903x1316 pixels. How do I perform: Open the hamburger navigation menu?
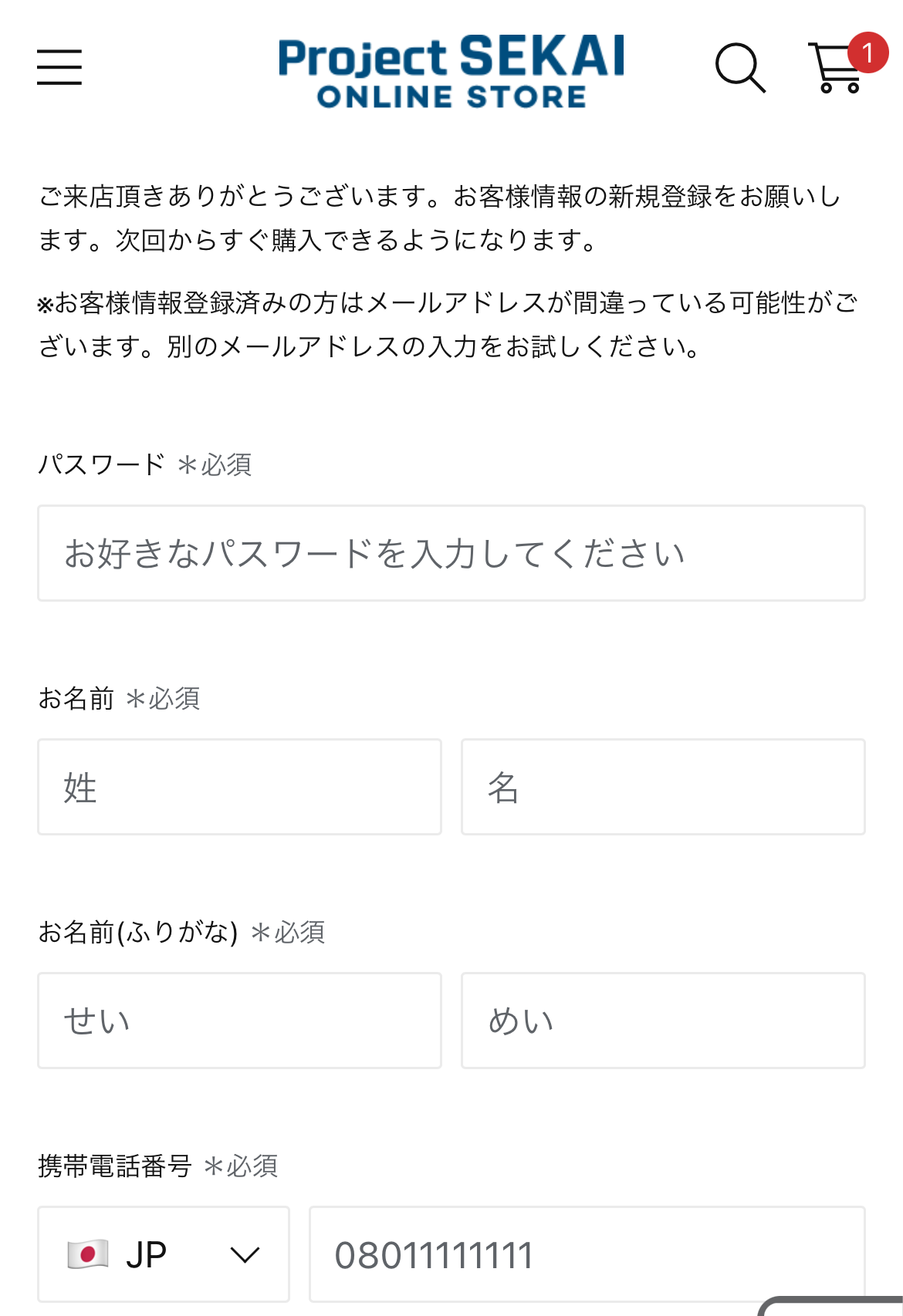coord(59,67)
